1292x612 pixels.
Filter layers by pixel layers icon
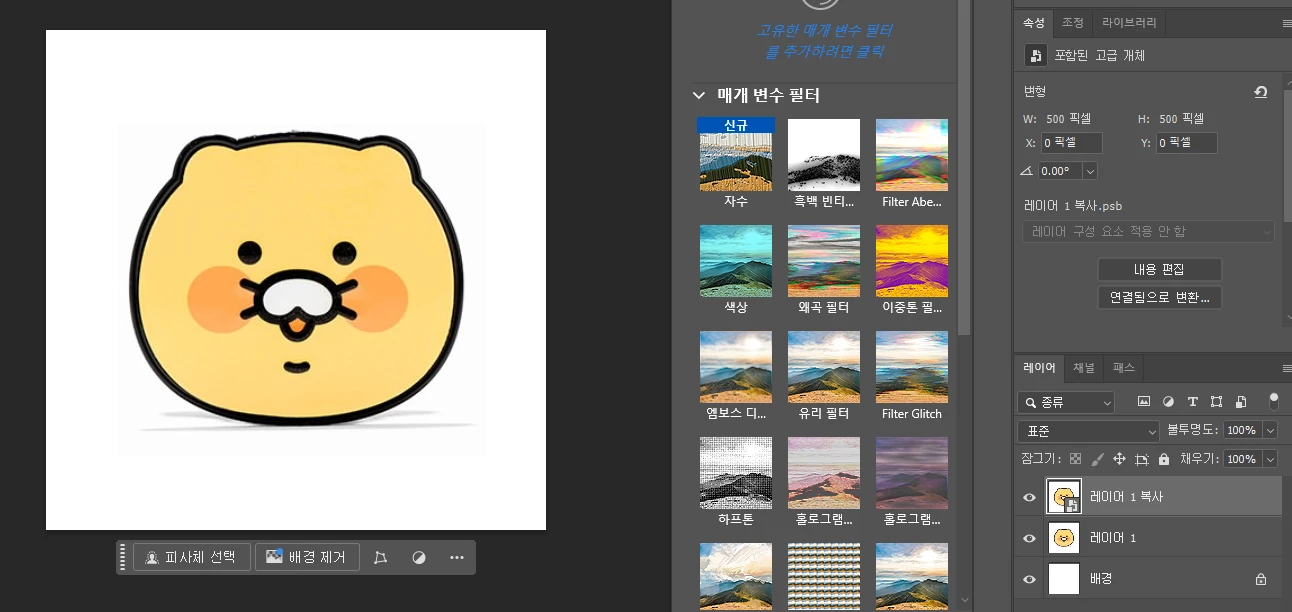pyautogui.click(x=1144, y=402)
